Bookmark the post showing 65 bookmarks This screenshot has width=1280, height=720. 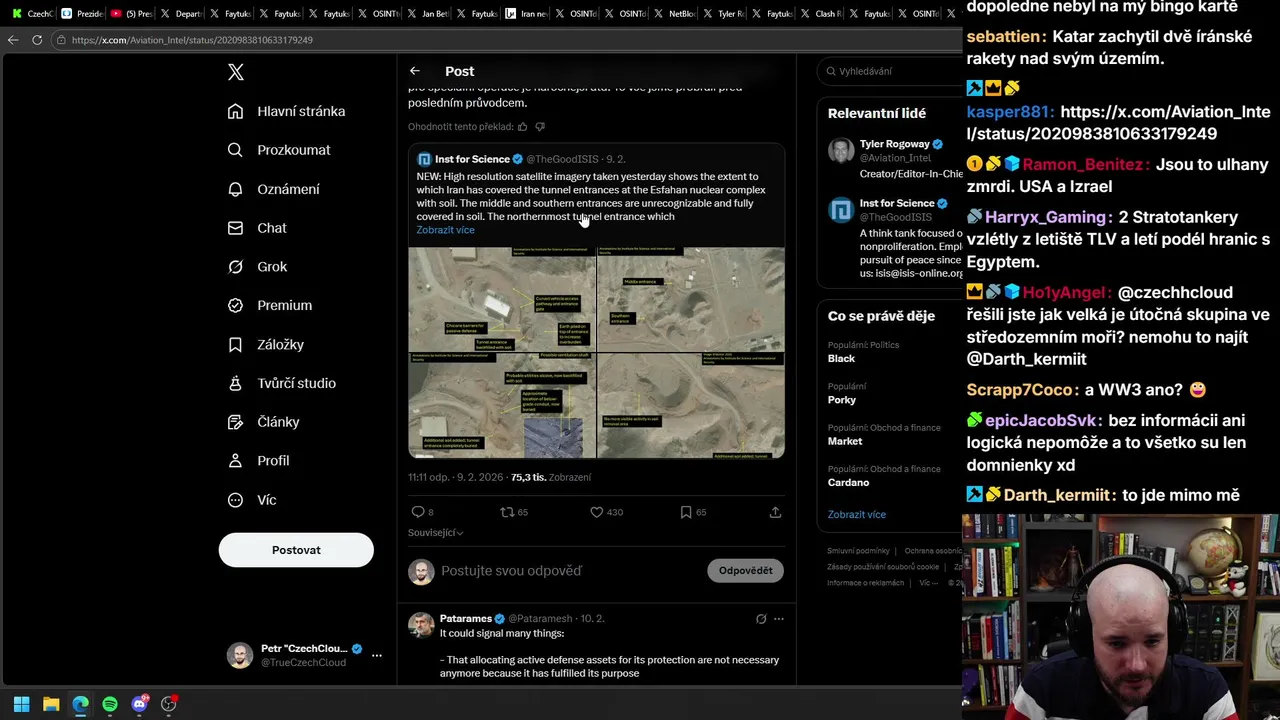686,512
